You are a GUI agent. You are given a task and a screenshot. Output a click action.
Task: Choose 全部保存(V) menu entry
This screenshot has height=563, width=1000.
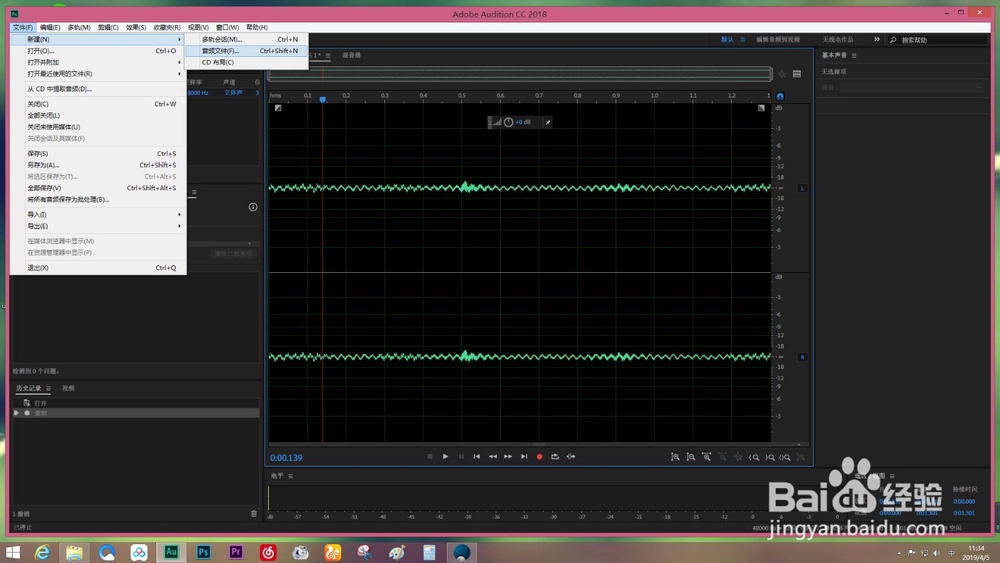(98, 187)
